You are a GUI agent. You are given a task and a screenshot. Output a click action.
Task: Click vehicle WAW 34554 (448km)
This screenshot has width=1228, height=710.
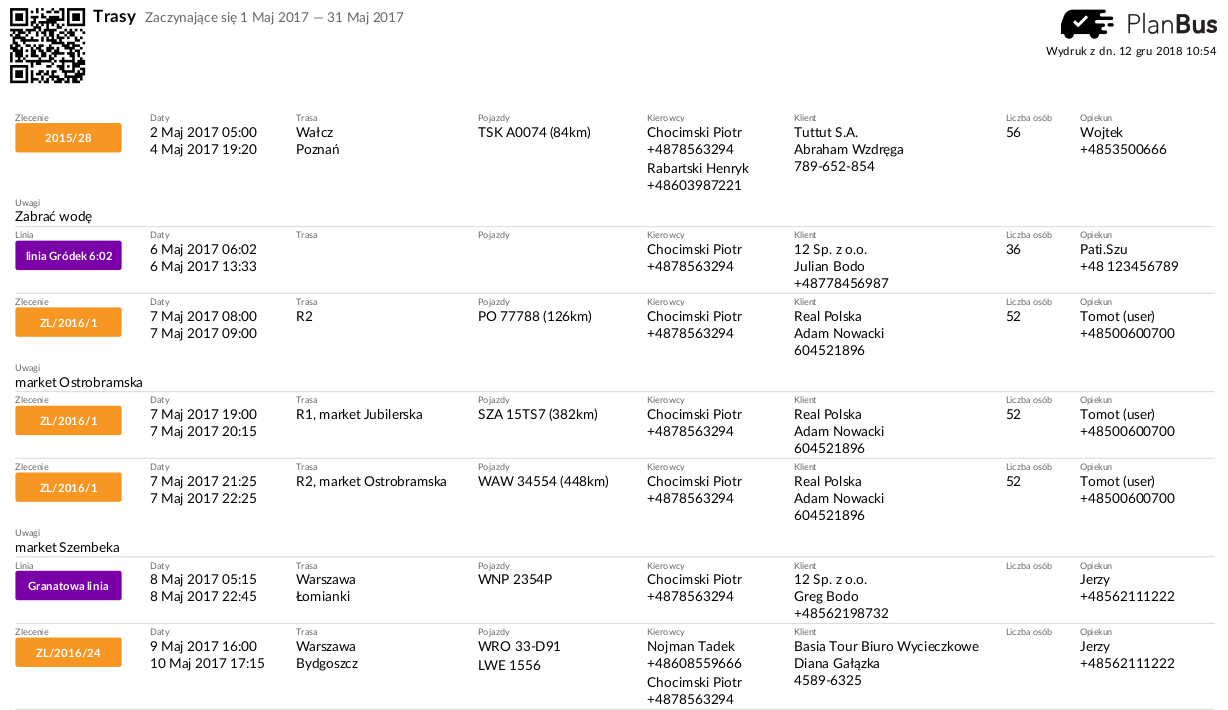click(543, 481)
